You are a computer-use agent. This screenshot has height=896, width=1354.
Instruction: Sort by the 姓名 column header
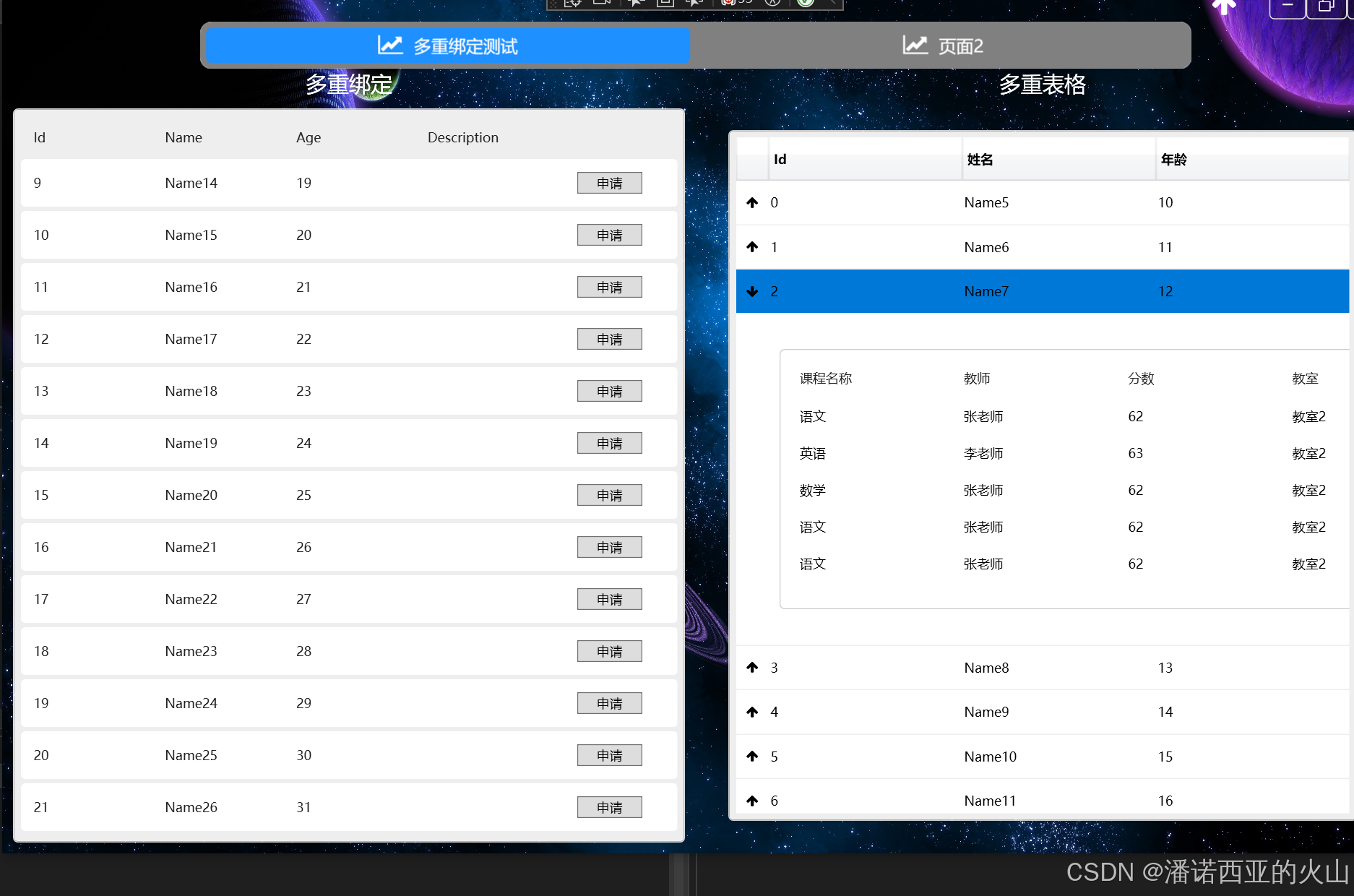click(x=1058, y=159)
